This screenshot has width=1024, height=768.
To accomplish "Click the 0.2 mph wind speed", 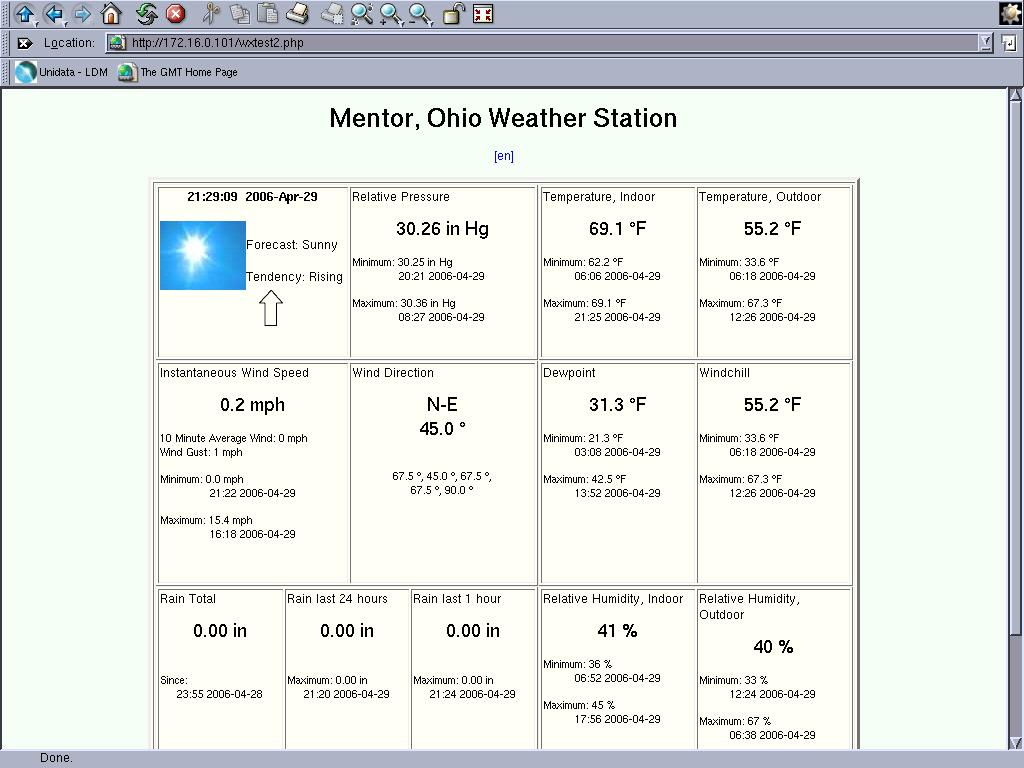I will point(252,405).
